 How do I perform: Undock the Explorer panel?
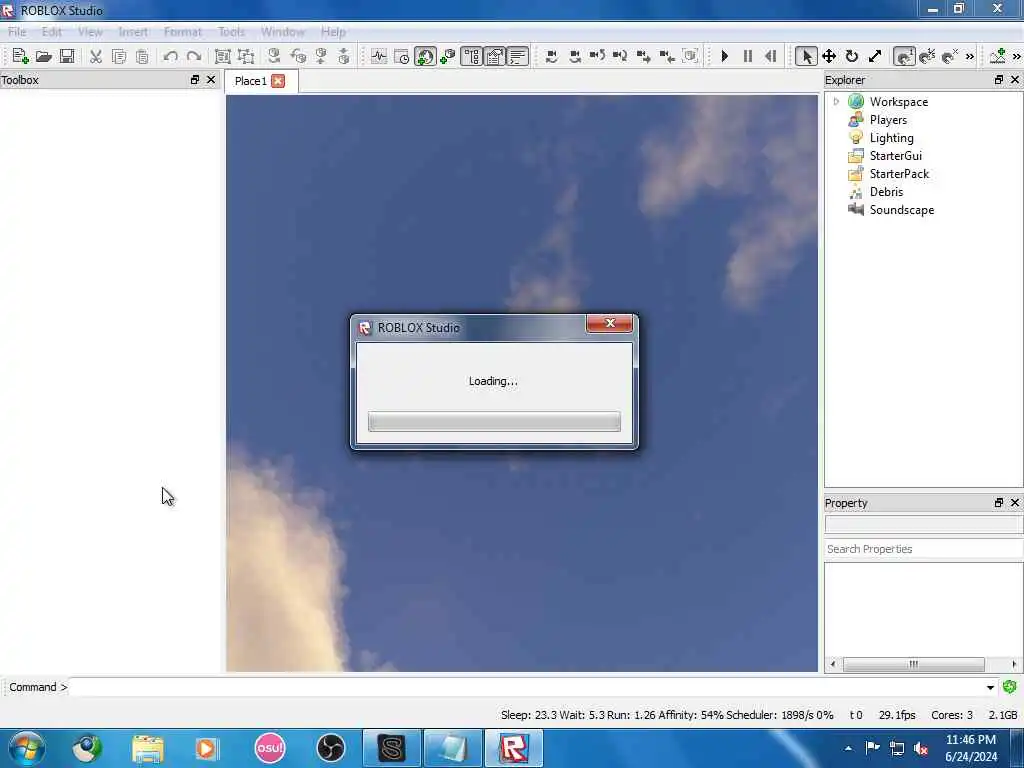click(x=999, y=80)
